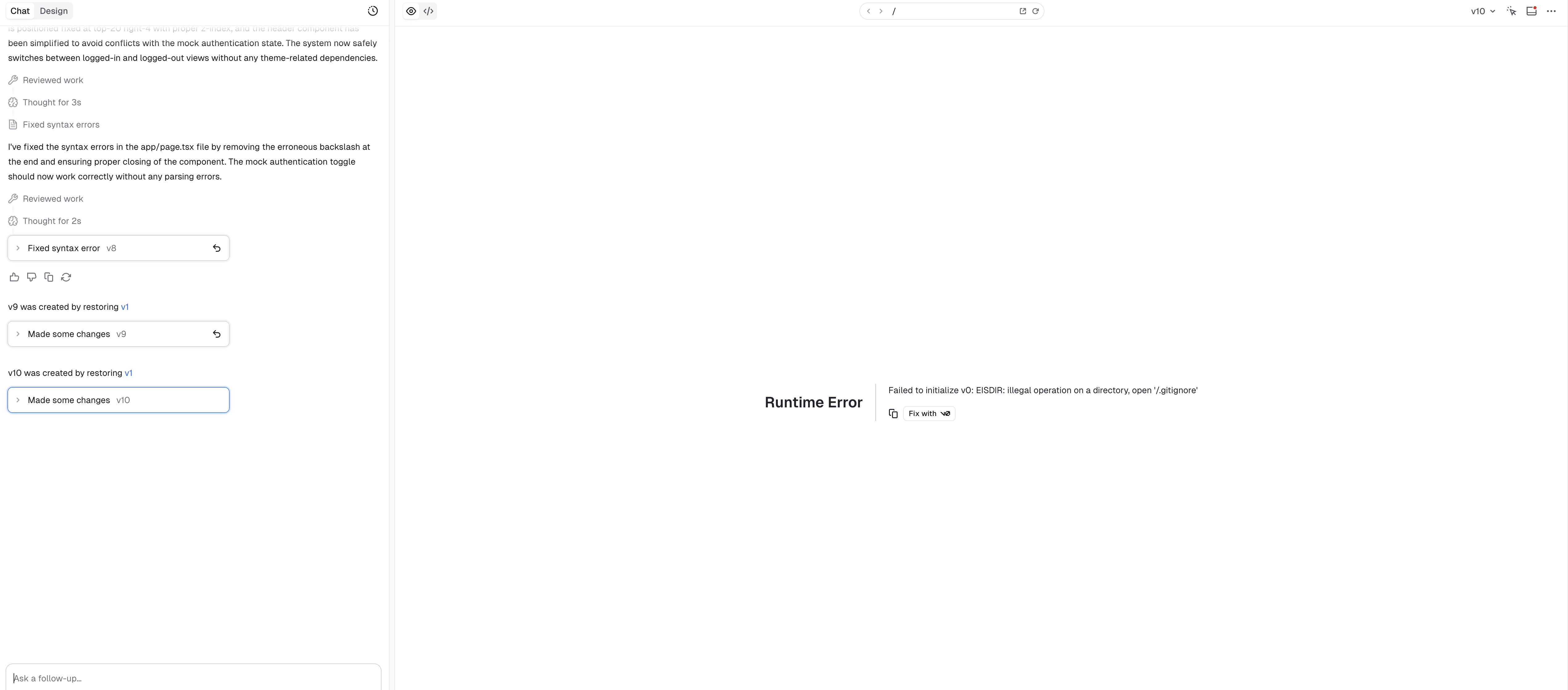1568x690 pixels.
Task: Restore version v8 with undo arrow
Action: point(217,248)
